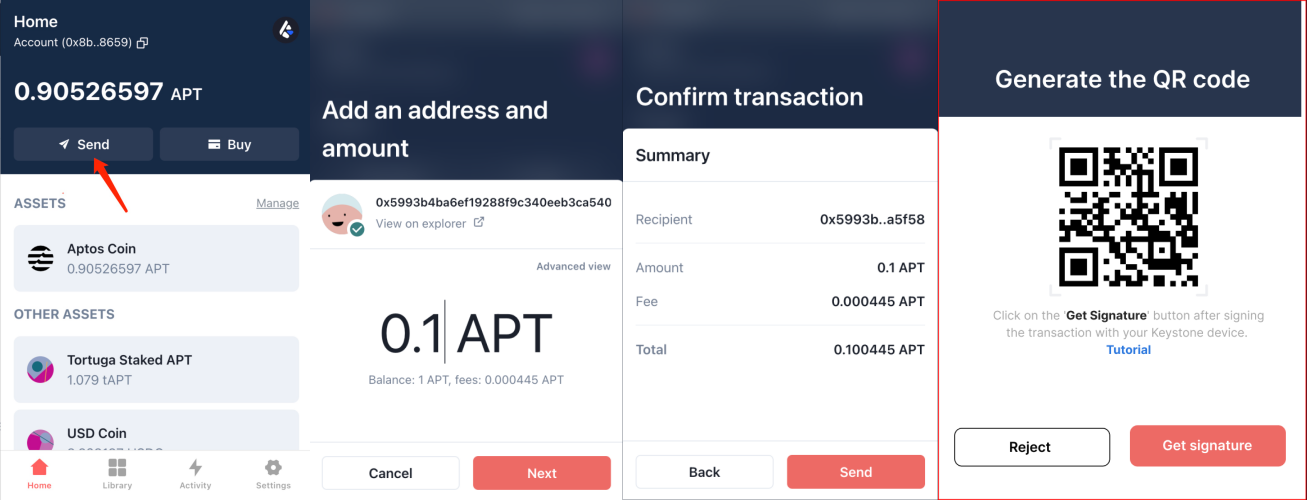Open external link icon beside View on explorer
1307x500 pixels.
(479, 223)
